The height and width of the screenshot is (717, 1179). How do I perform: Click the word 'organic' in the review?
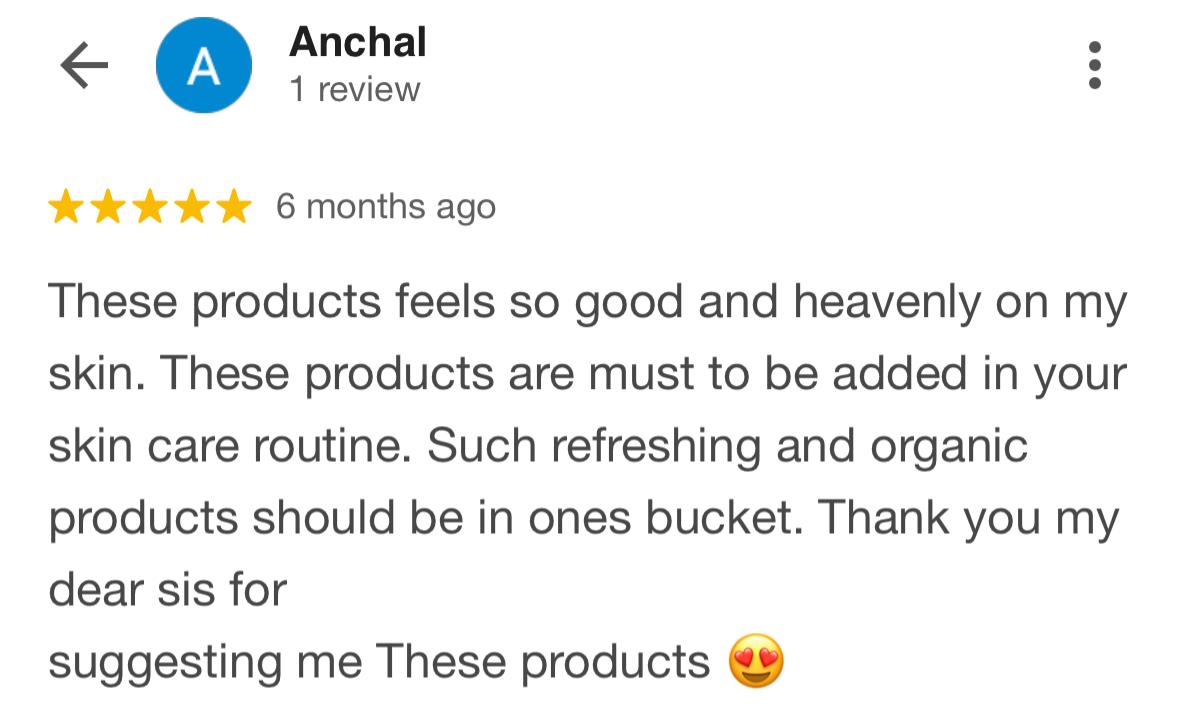(948, 446)
